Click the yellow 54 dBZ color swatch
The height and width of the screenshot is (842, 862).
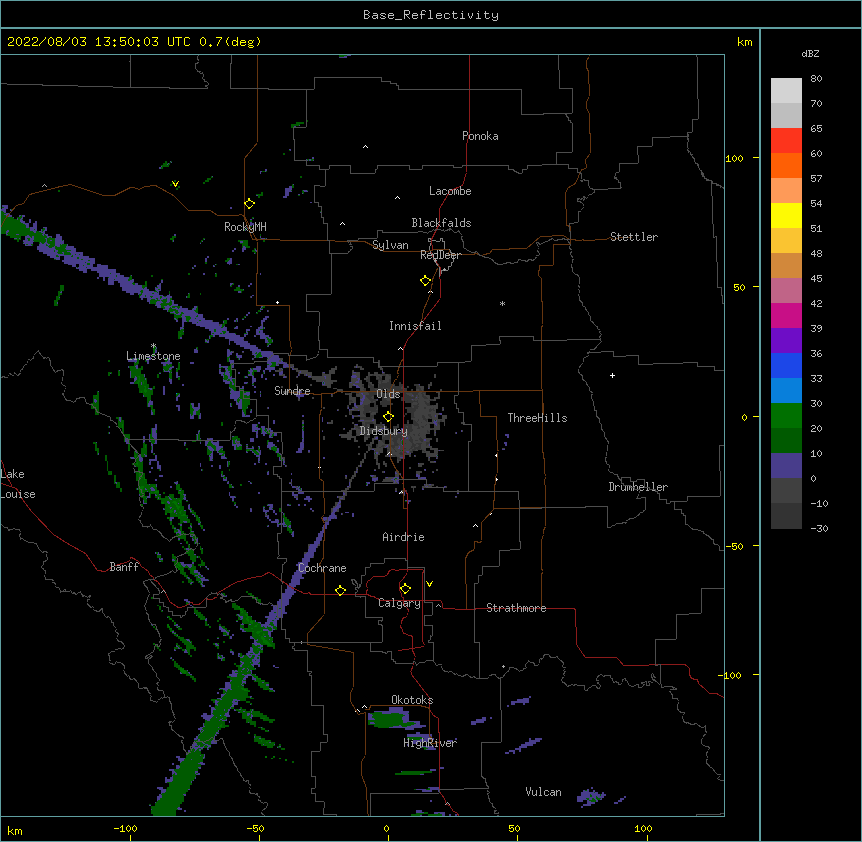(x=786, y=215)
